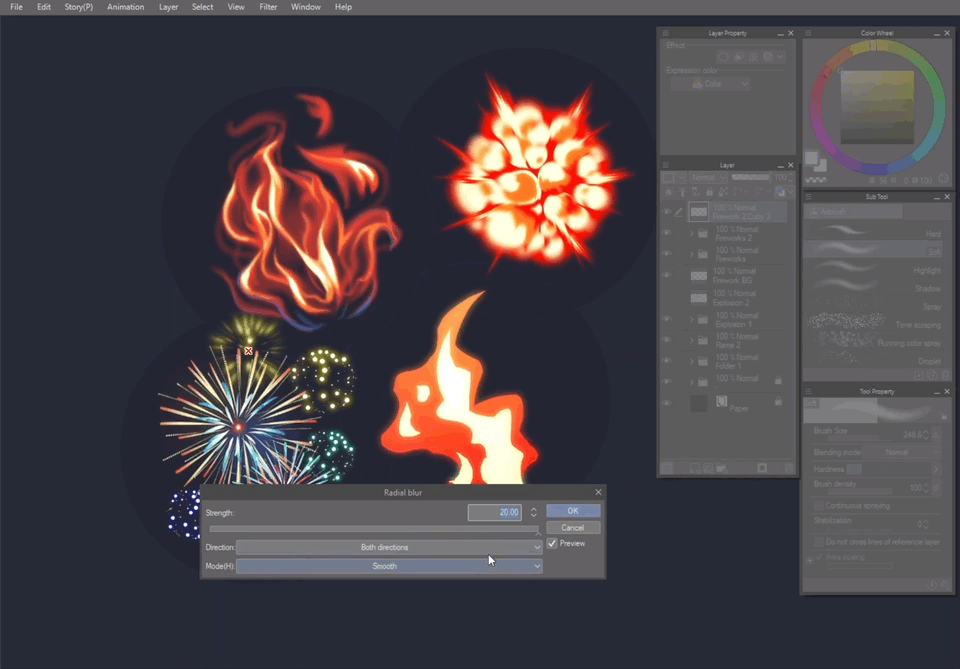The image size is (960, 669).
Task: Select the foreground main color swatch
Action: pyautogui.click(x=811, y=158)
